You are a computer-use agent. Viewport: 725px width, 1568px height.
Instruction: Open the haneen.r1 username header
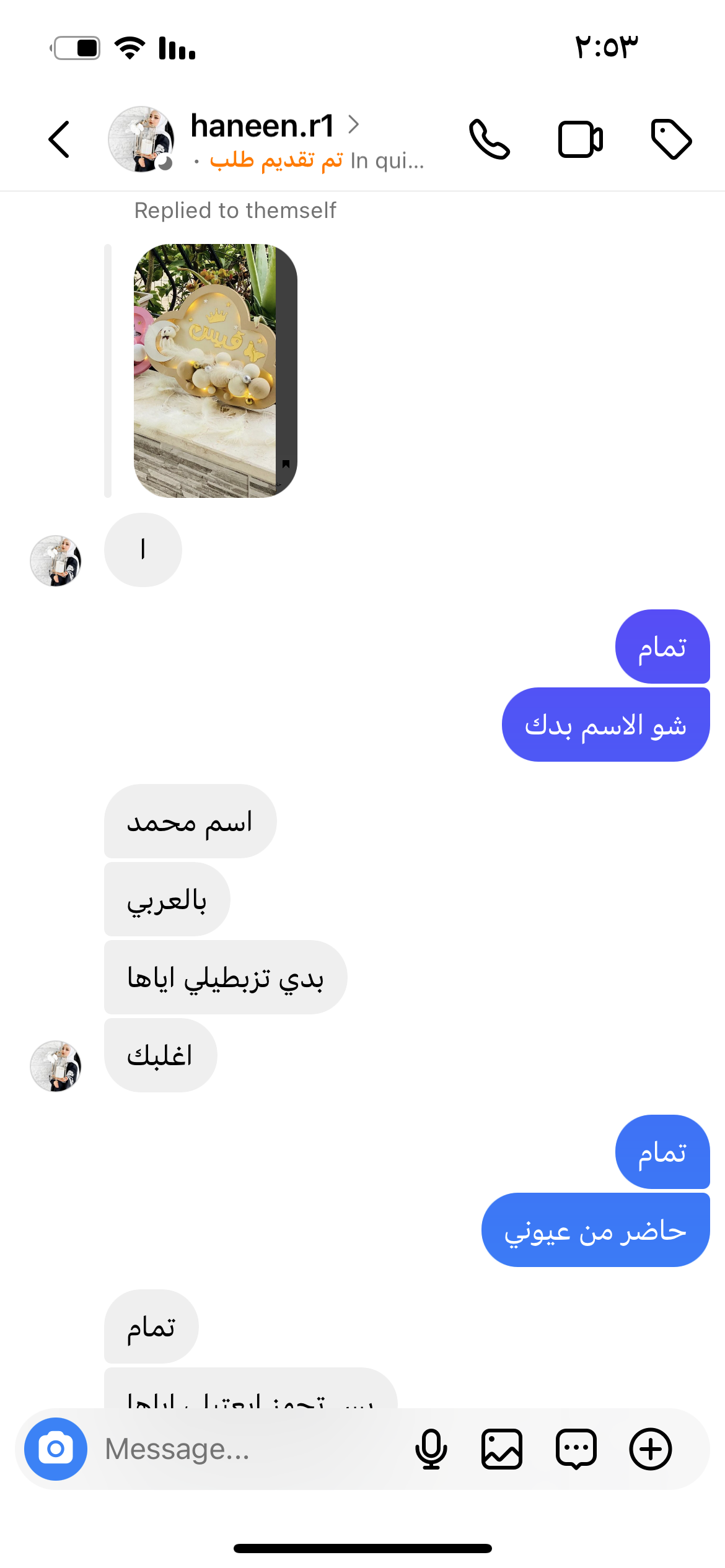pos(263,125)
